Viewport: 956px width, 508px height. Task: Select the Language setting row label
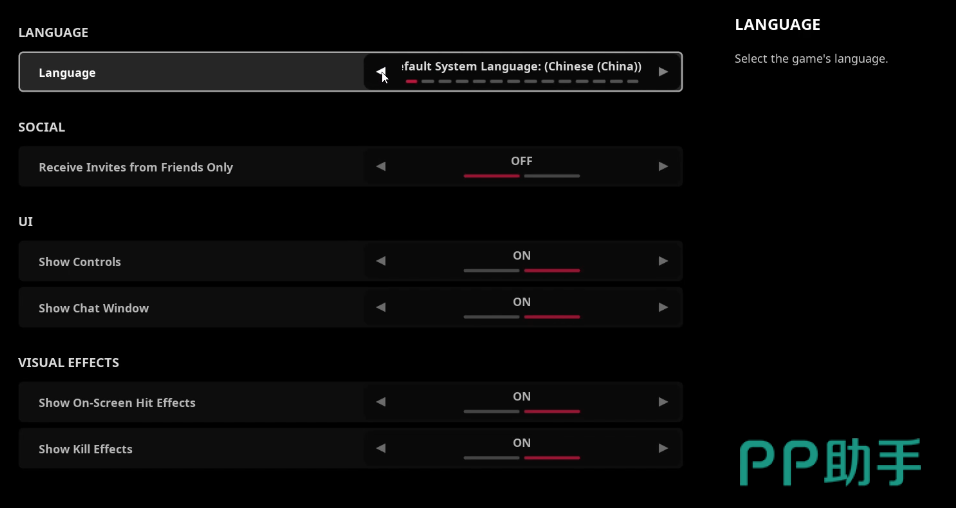(x=67, y=73)
